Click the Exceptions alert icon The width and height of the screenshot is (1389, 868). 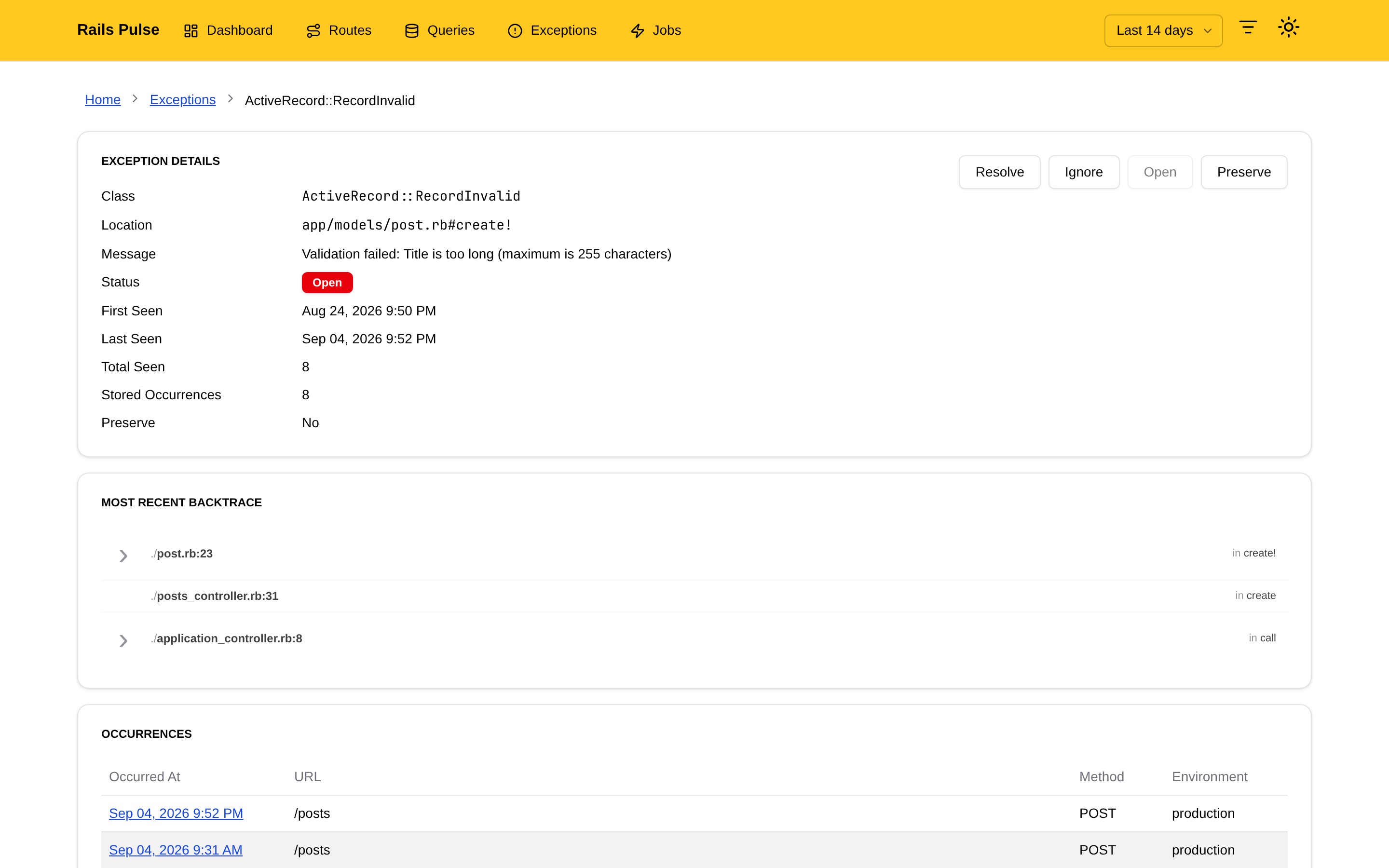[515, 30]
